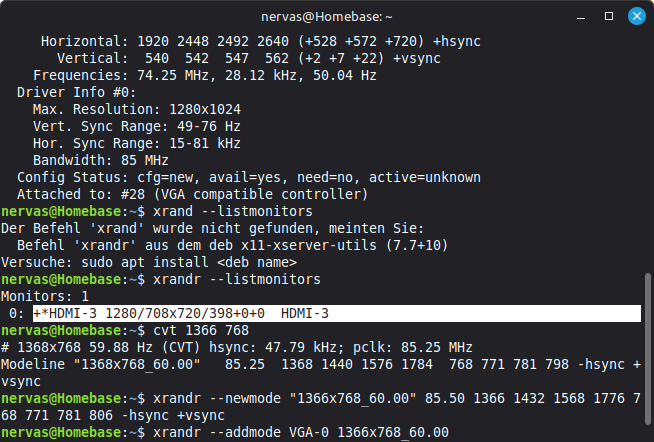This screenshot has width=654, height=442.
Task: Click the 'Monitors: 1' output line
Action: pos(44,296)
